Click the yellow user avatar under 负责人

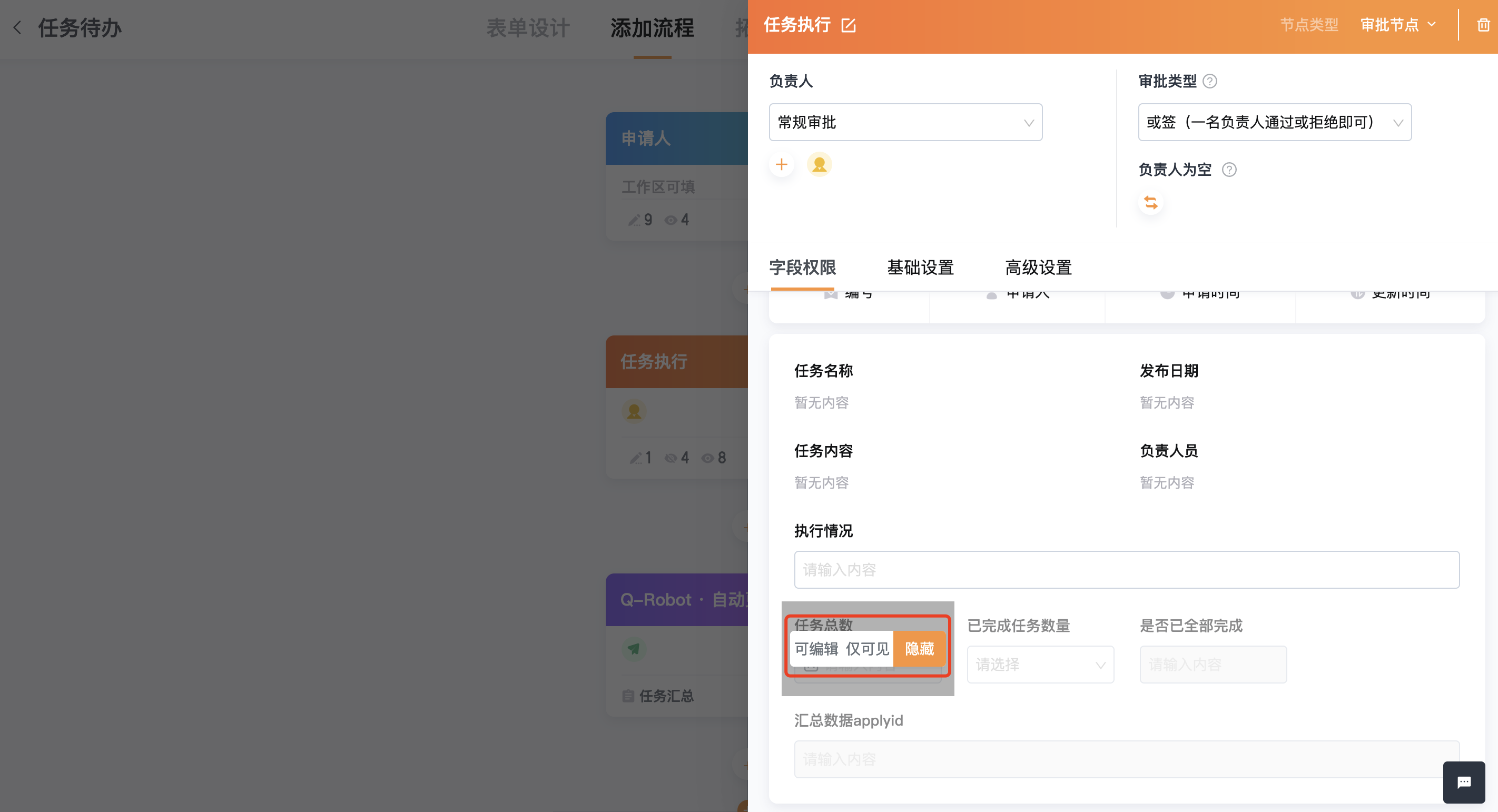[820, 164]
